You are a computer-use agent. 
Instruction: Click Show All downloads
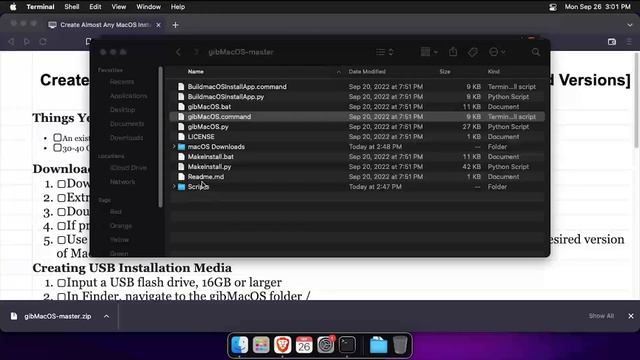(x=601, y=316)
